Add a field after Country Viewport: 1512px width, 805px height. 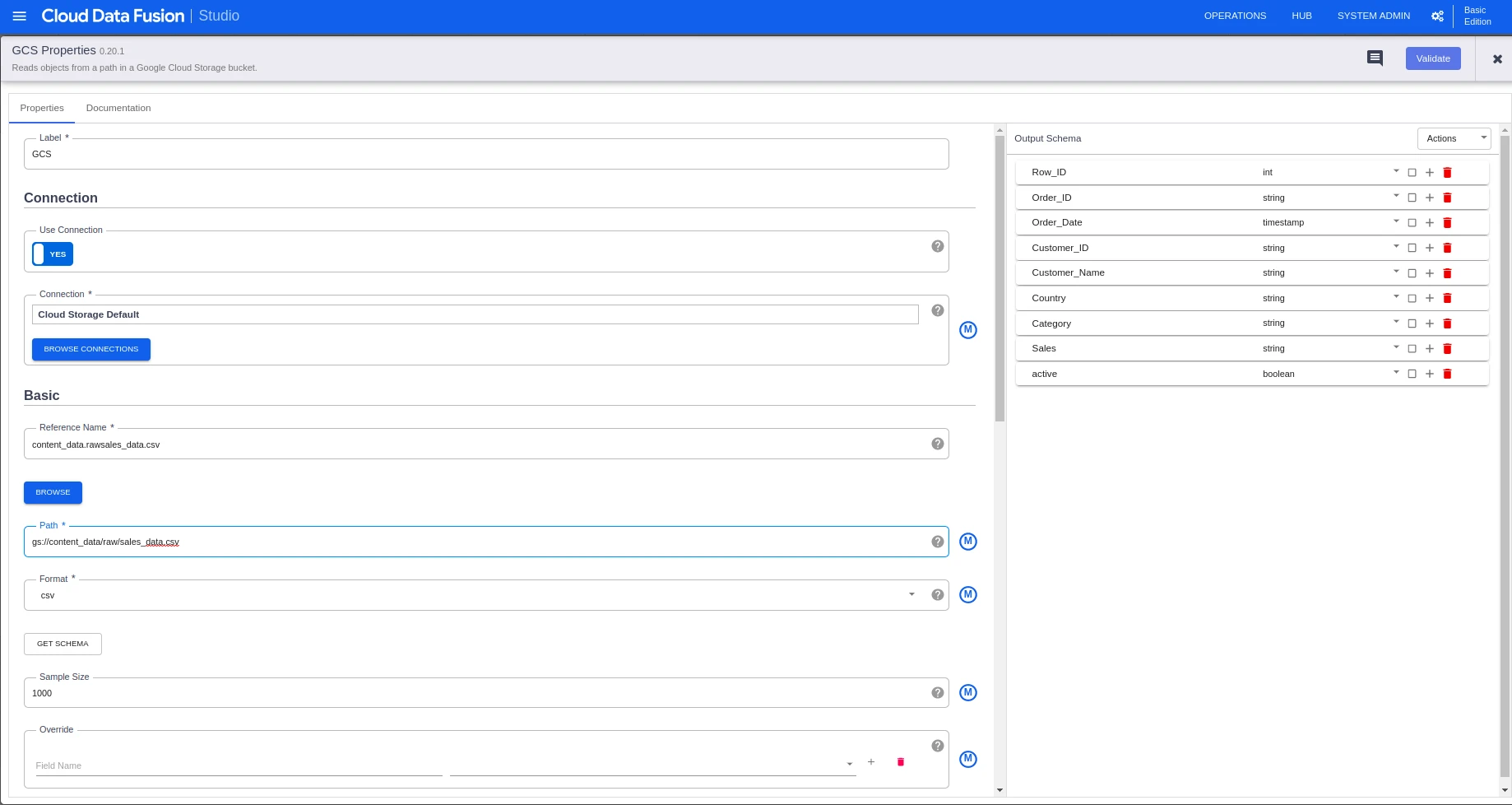1430,298
